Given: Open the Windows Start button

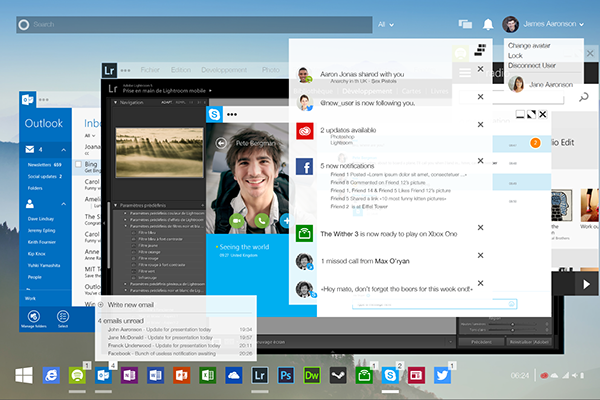Looking at the screenshot, I should click(24, 375).
